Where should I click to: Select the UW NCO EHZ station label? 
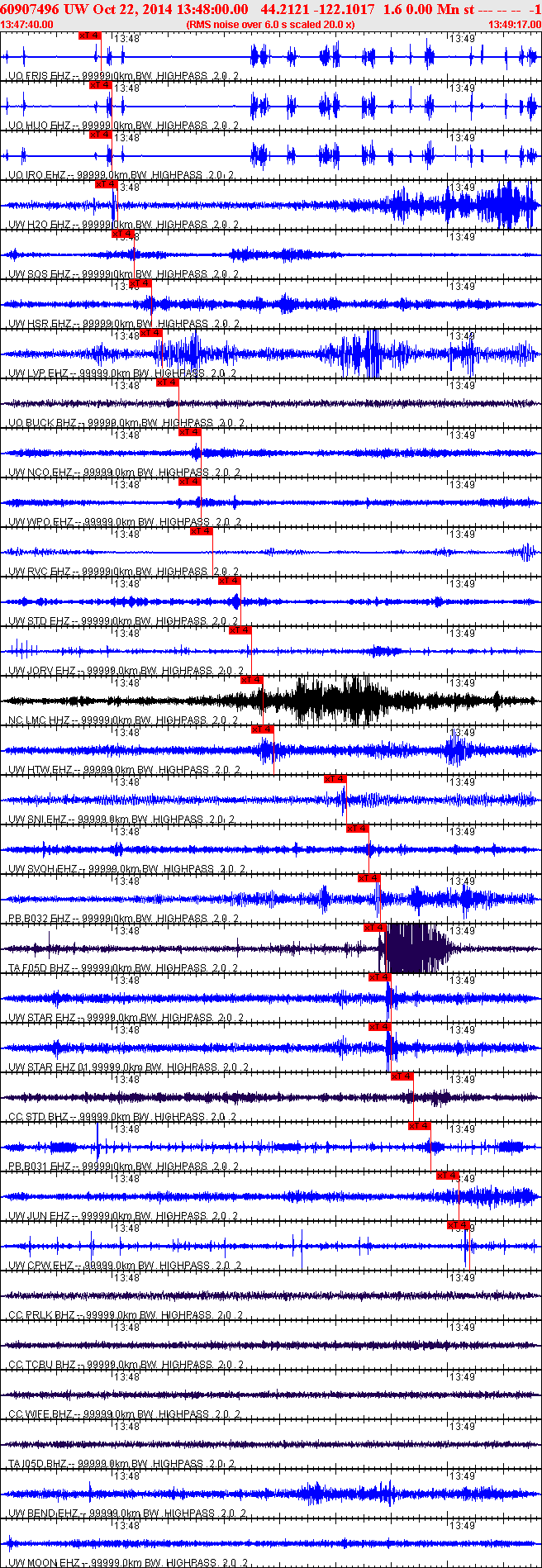125,473
